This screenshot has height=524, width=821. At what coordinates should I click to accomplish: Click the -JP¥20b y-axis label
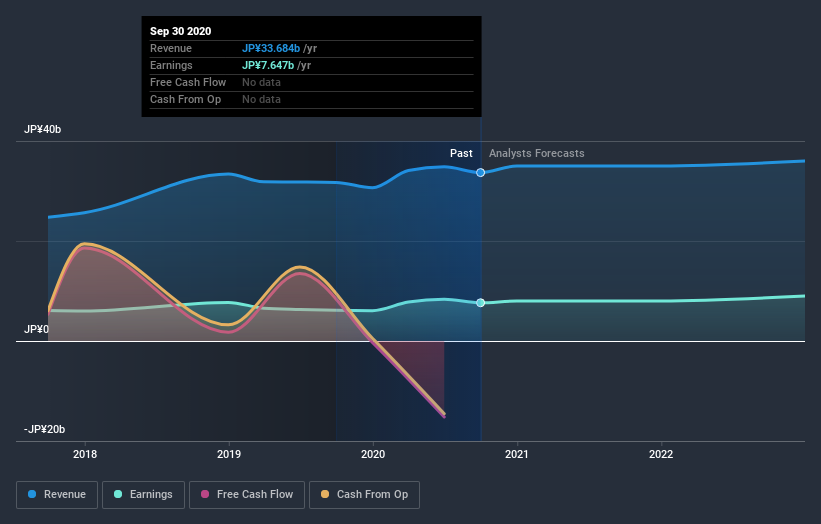point(45,429)
